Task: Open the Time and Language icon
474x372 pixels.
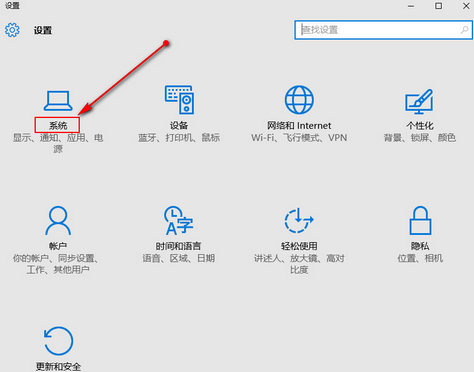Action: click(179, 220)
